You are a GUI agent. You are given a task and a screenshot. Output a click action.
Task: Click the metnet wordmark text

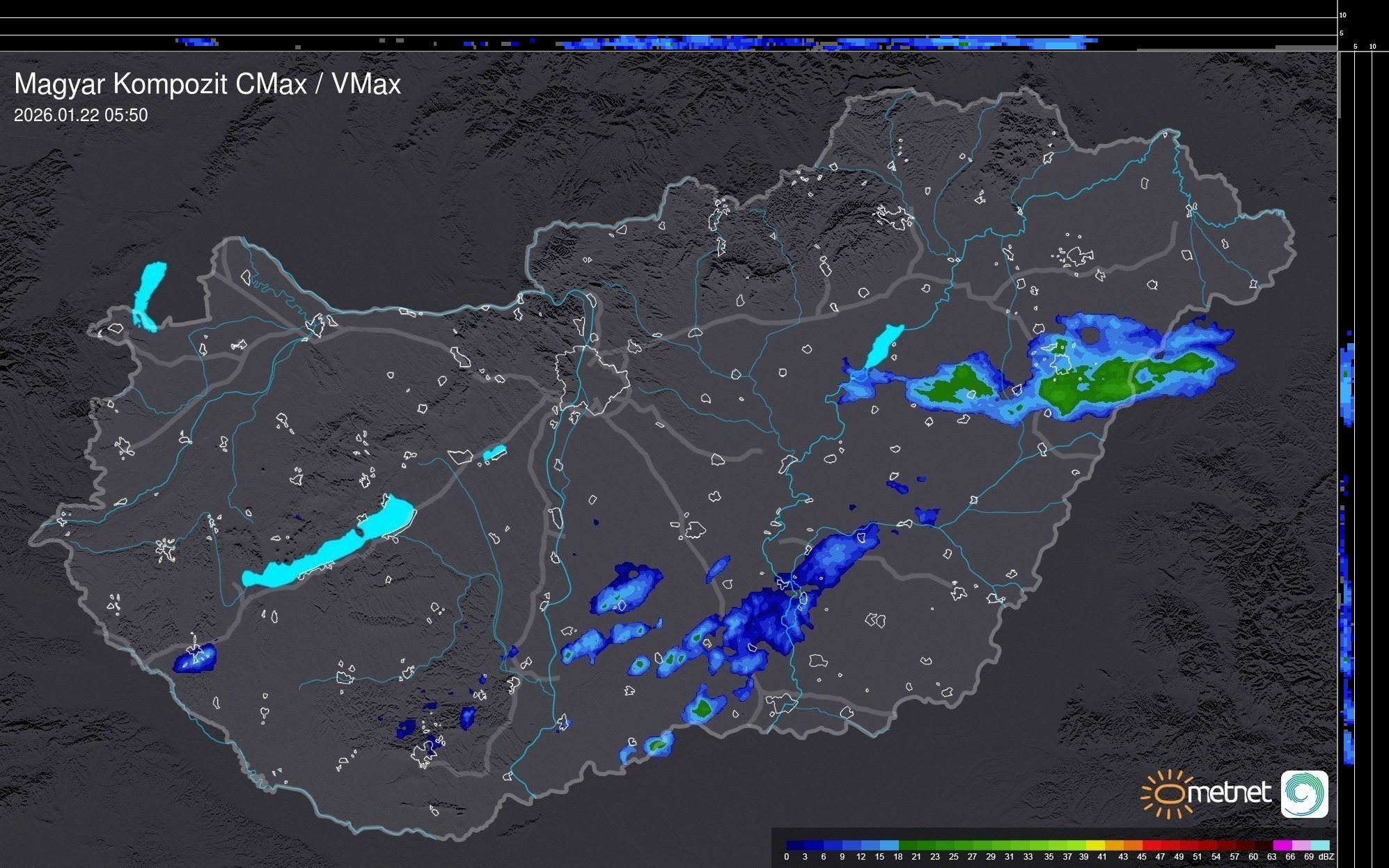pos(1229,794)
